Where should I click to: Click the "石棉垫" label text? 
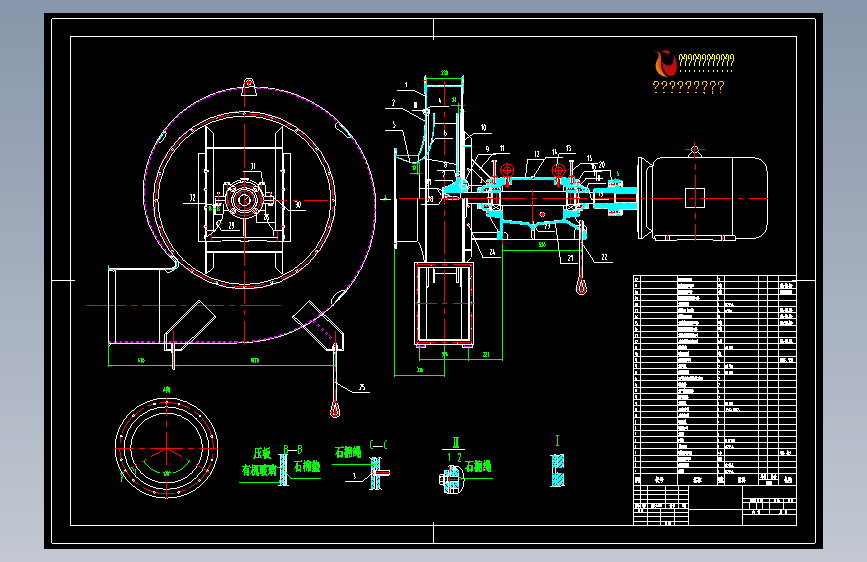tap(307, 466)
